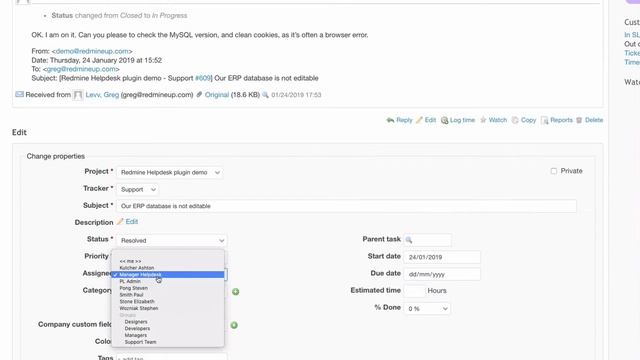
Task: Click the pencil Edit action beside Reply
Action: click(x=426, y=120)
